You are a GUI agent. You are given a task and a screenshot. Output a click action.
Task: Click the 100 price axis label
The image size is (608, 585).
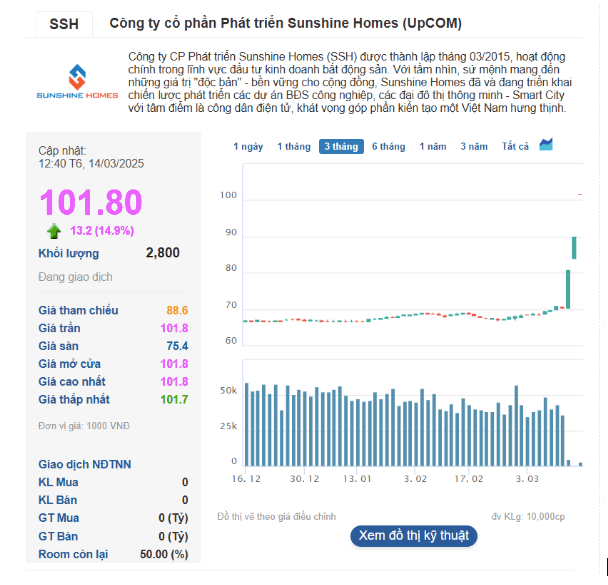pyautogui.click(x=228, y=195)
